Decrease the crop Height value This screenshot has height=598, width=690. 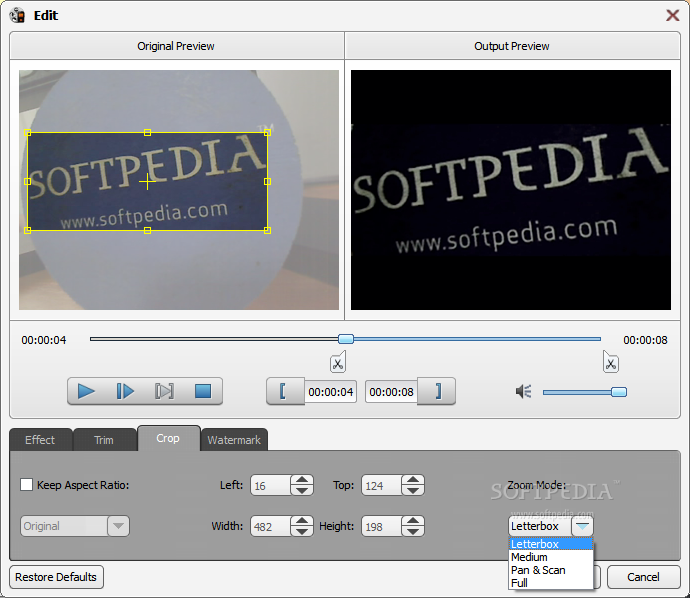click(x=413, y=531)
